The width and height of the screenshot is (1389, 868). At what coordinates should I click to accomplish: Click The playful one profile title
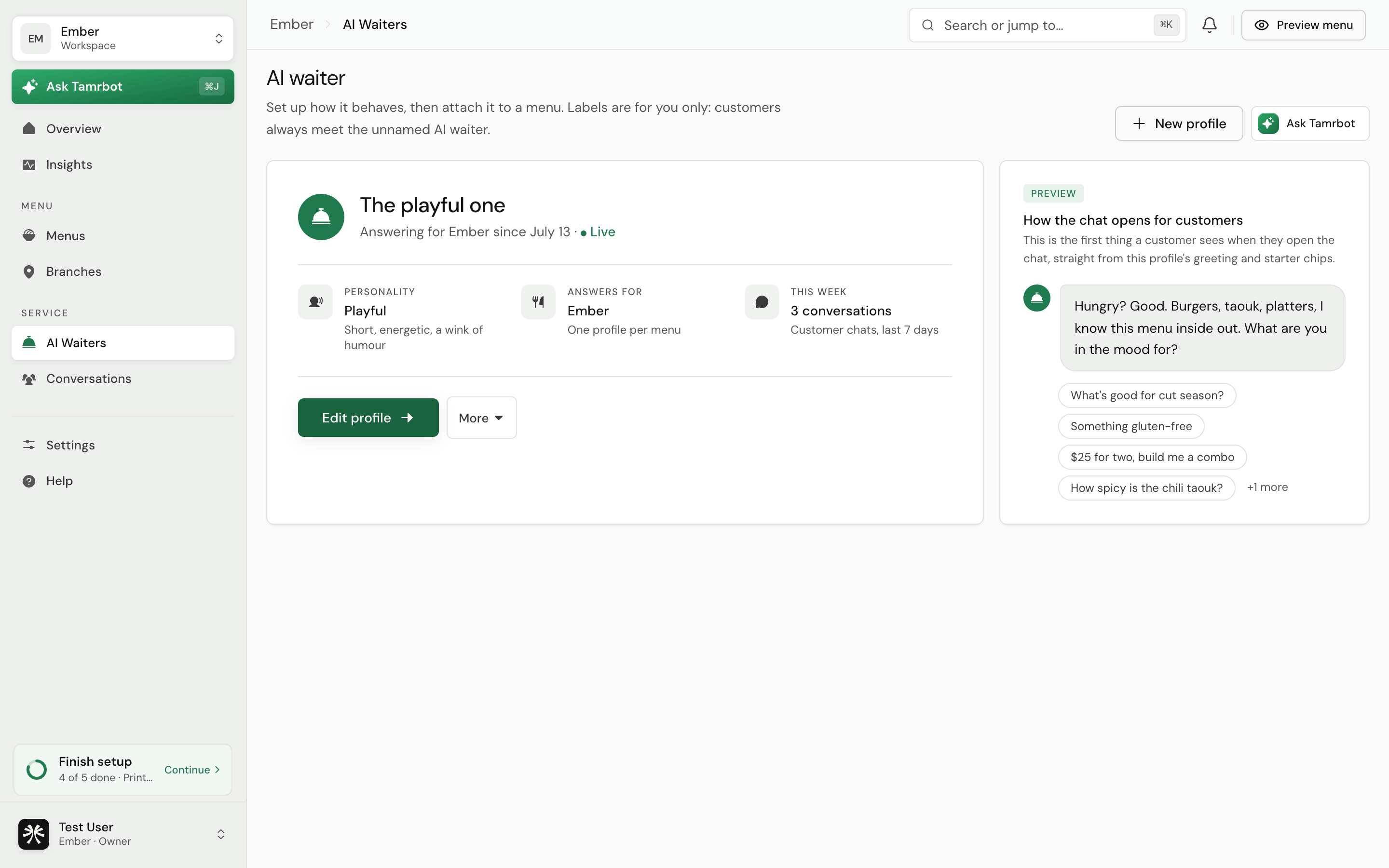(432, 205)
